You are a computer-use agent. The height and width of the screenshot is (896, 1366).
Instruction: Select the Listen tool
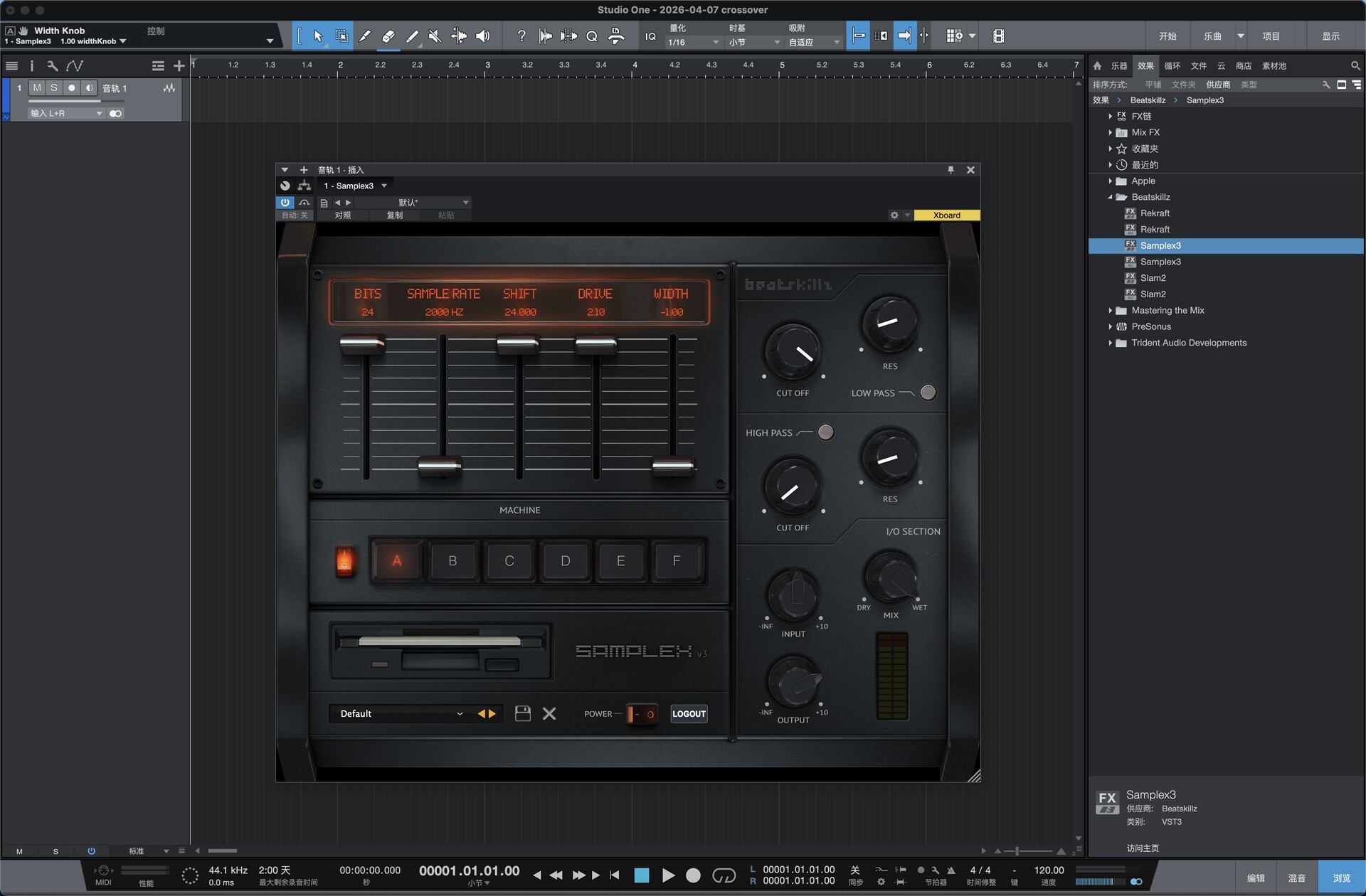tap(483, 36)
